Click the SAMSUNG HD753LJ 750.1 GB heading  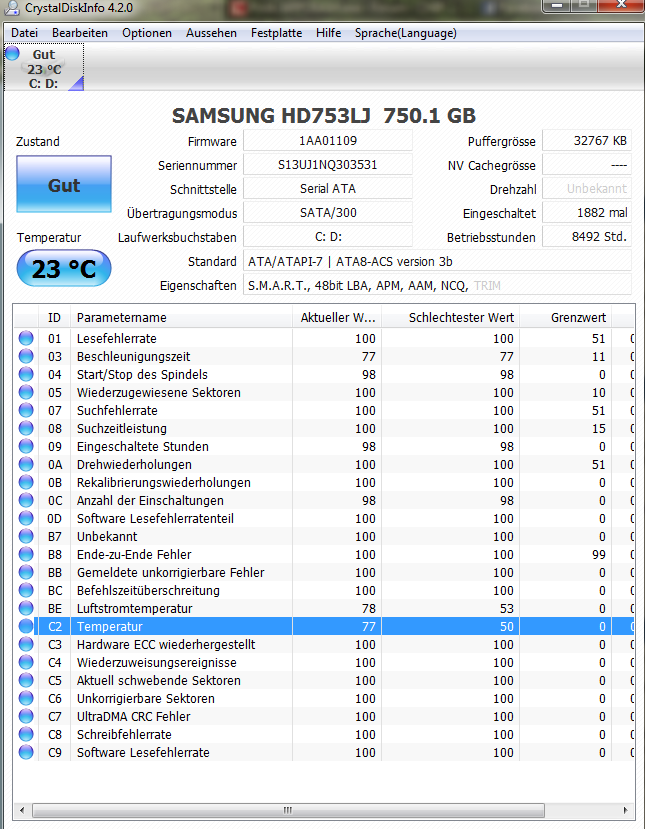click(x=324, y=115)
